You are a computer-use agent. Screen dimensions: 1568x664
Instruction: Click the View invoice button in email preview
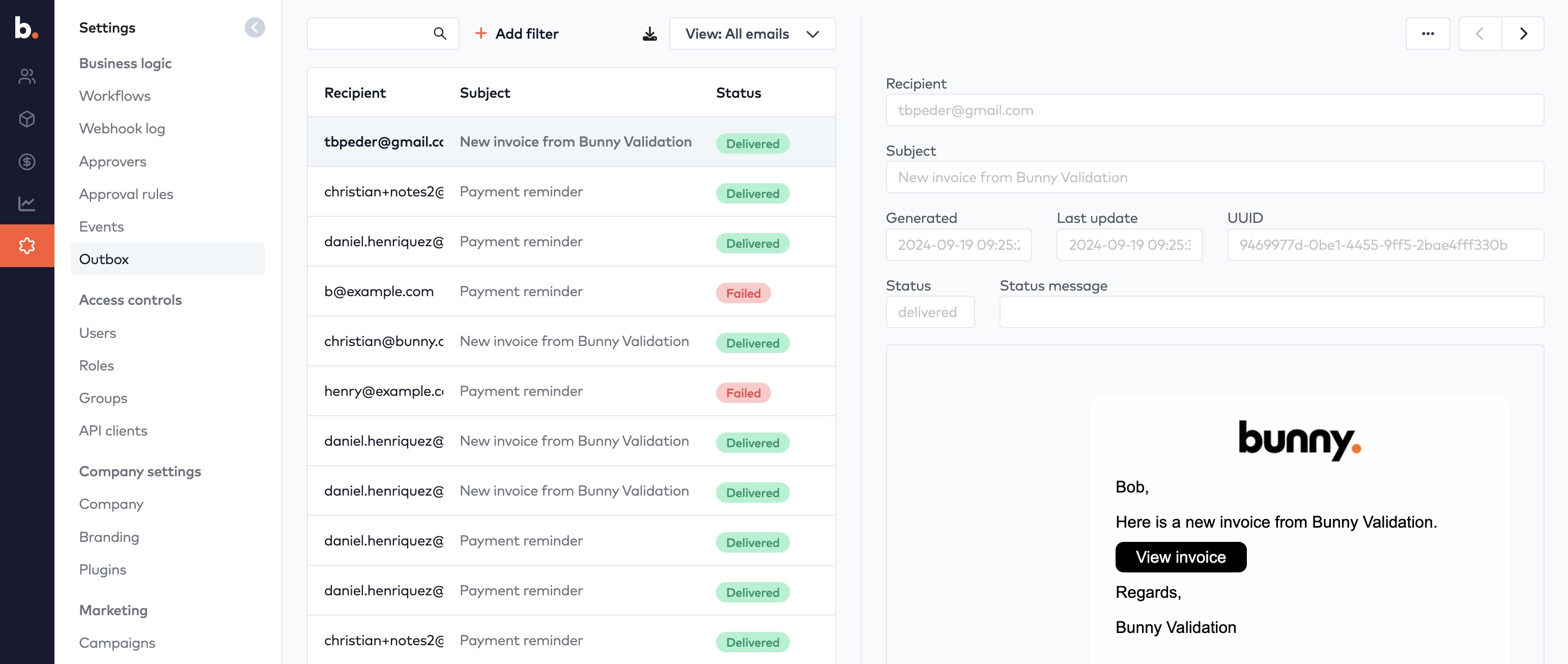pyautogui.click(x=1181, y=557)
